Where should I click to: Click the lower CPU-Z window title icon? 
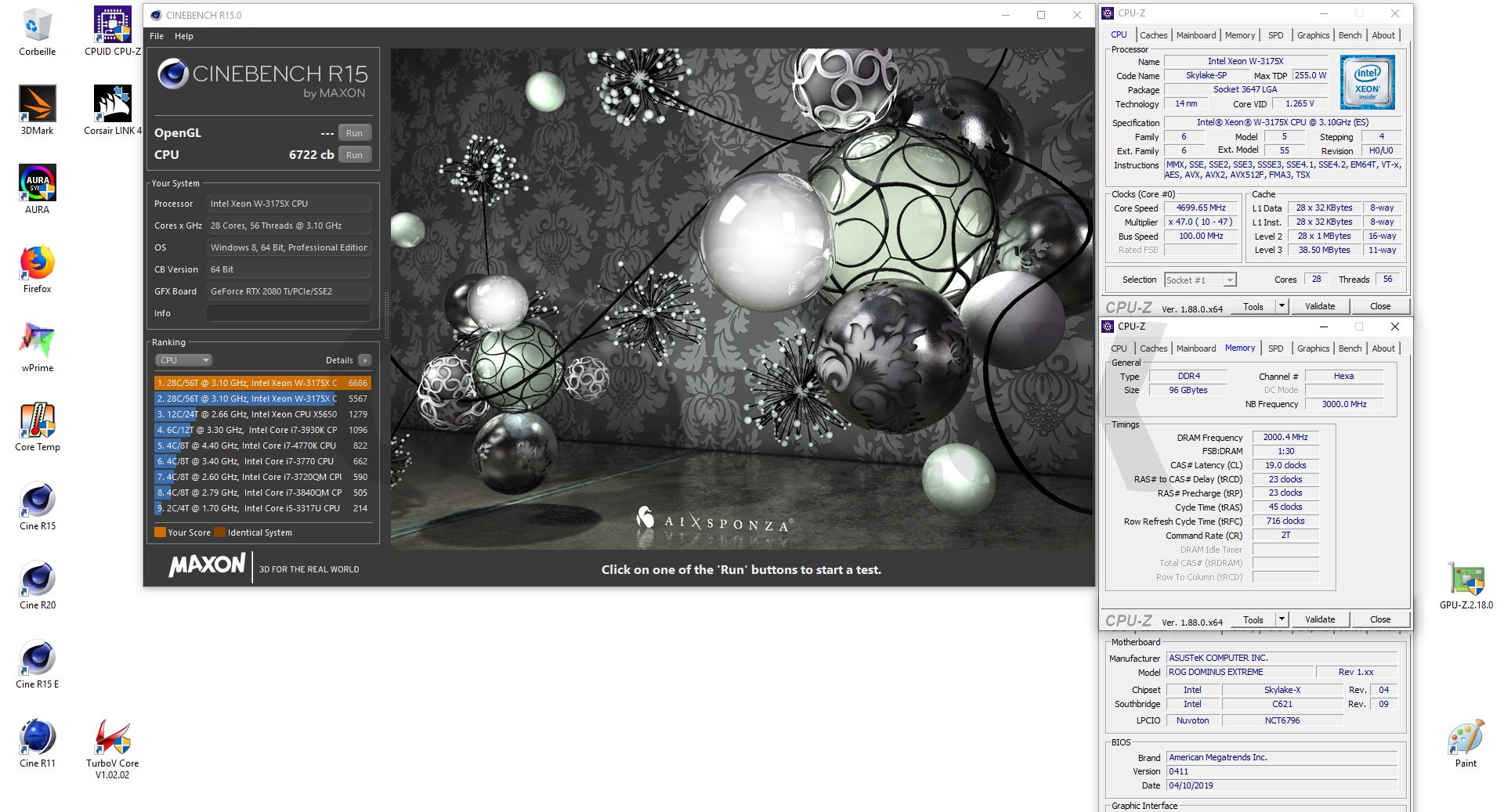[x=1108, y=327]
